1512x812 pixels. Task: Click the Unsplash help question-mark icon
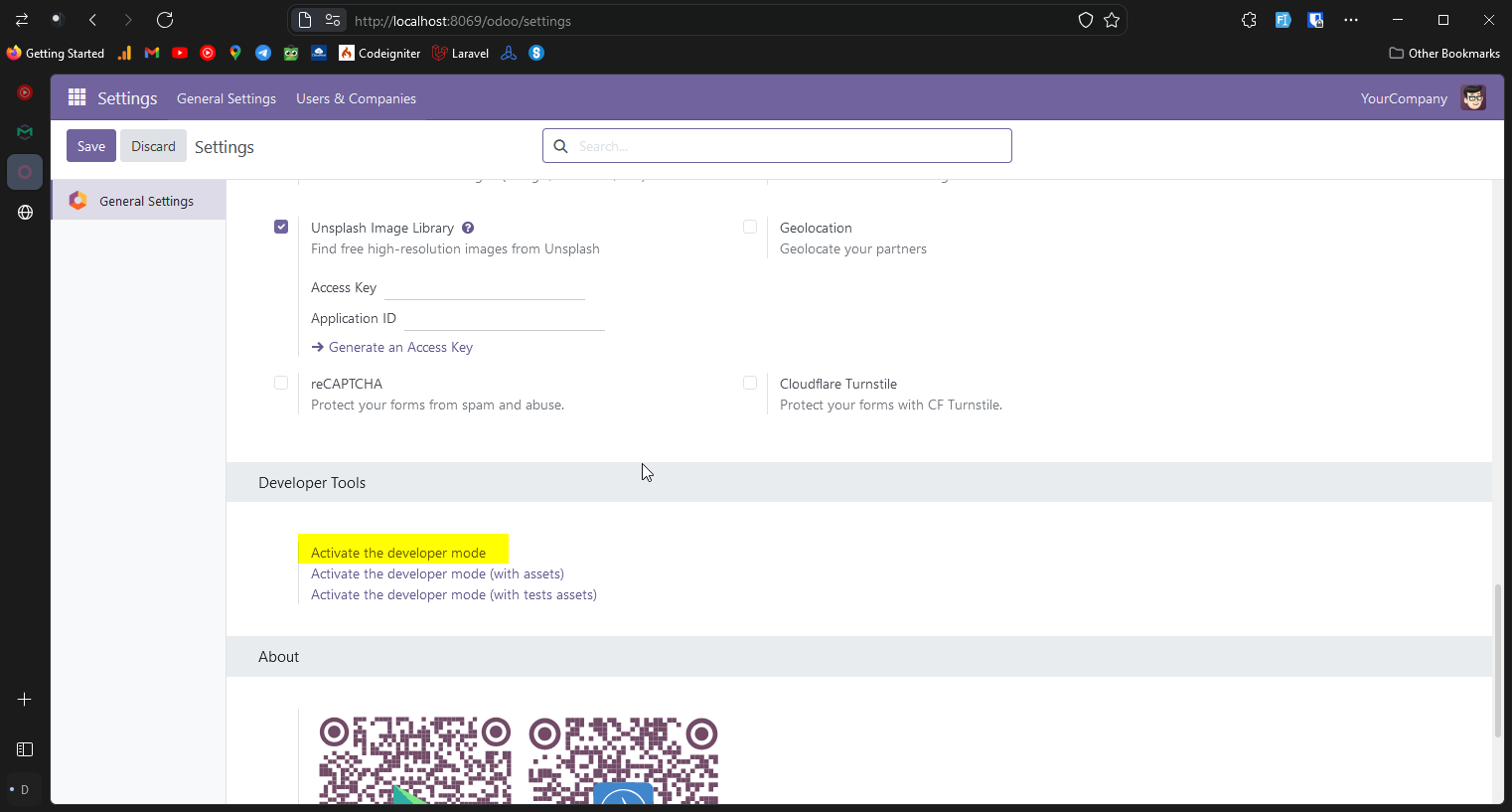point(468,228)
